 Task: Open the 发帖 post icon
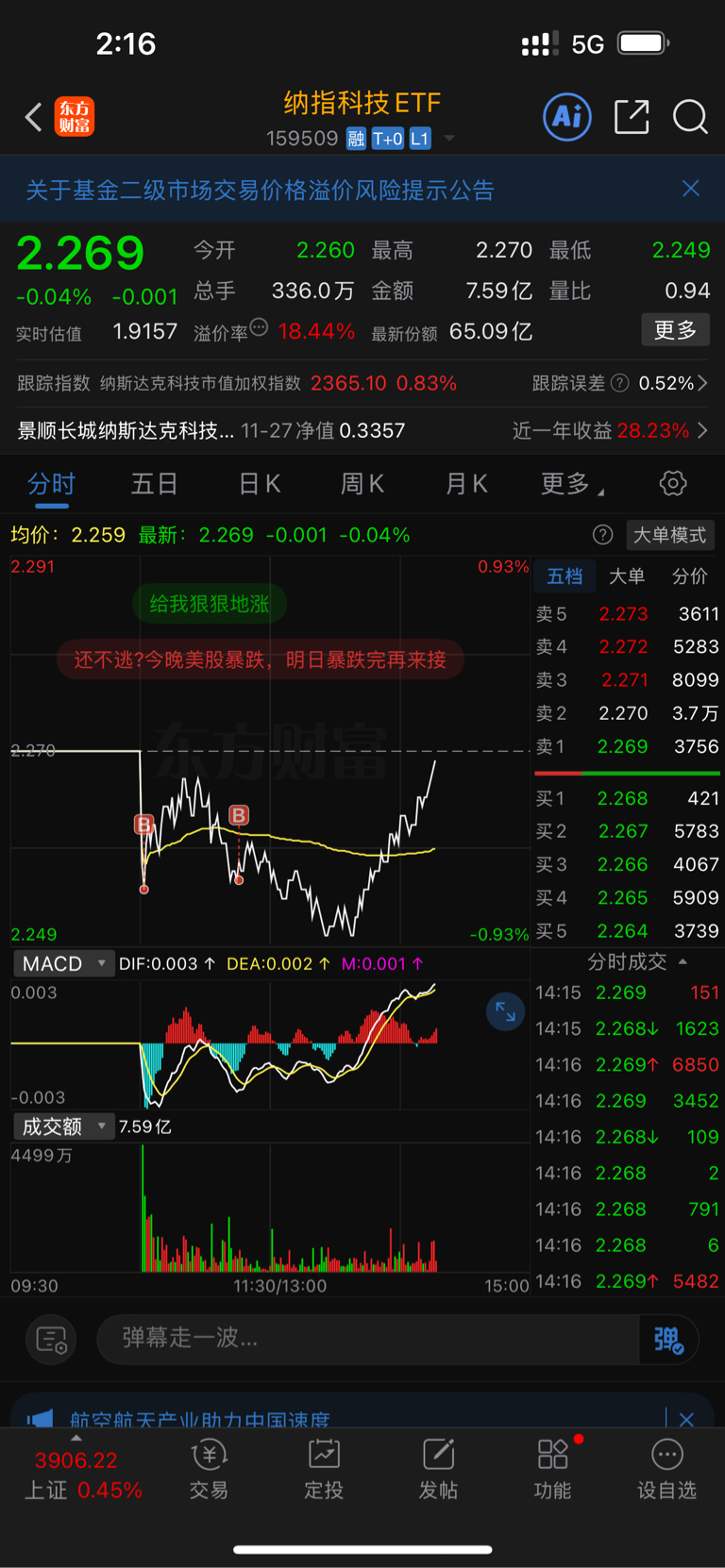point(438,1470)
